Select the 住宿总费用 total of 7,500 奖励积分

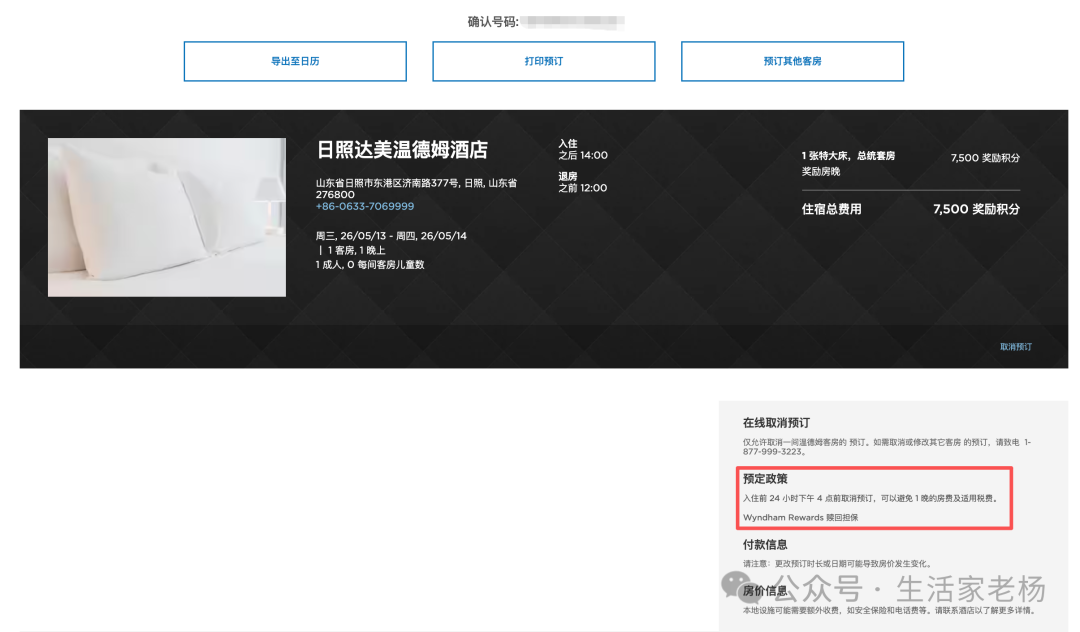pyautogui.click(x=976, y=209)
